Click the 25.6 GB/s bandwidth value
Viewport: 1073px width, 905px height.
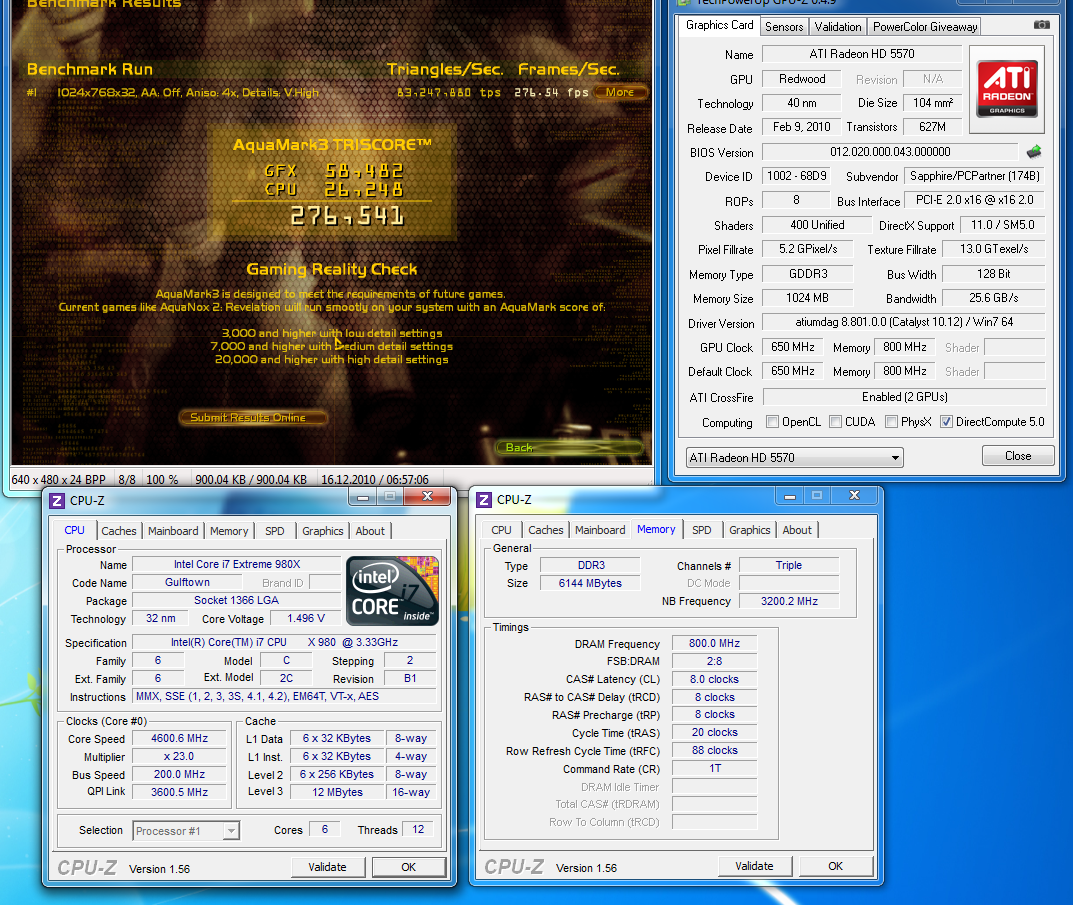994,298
